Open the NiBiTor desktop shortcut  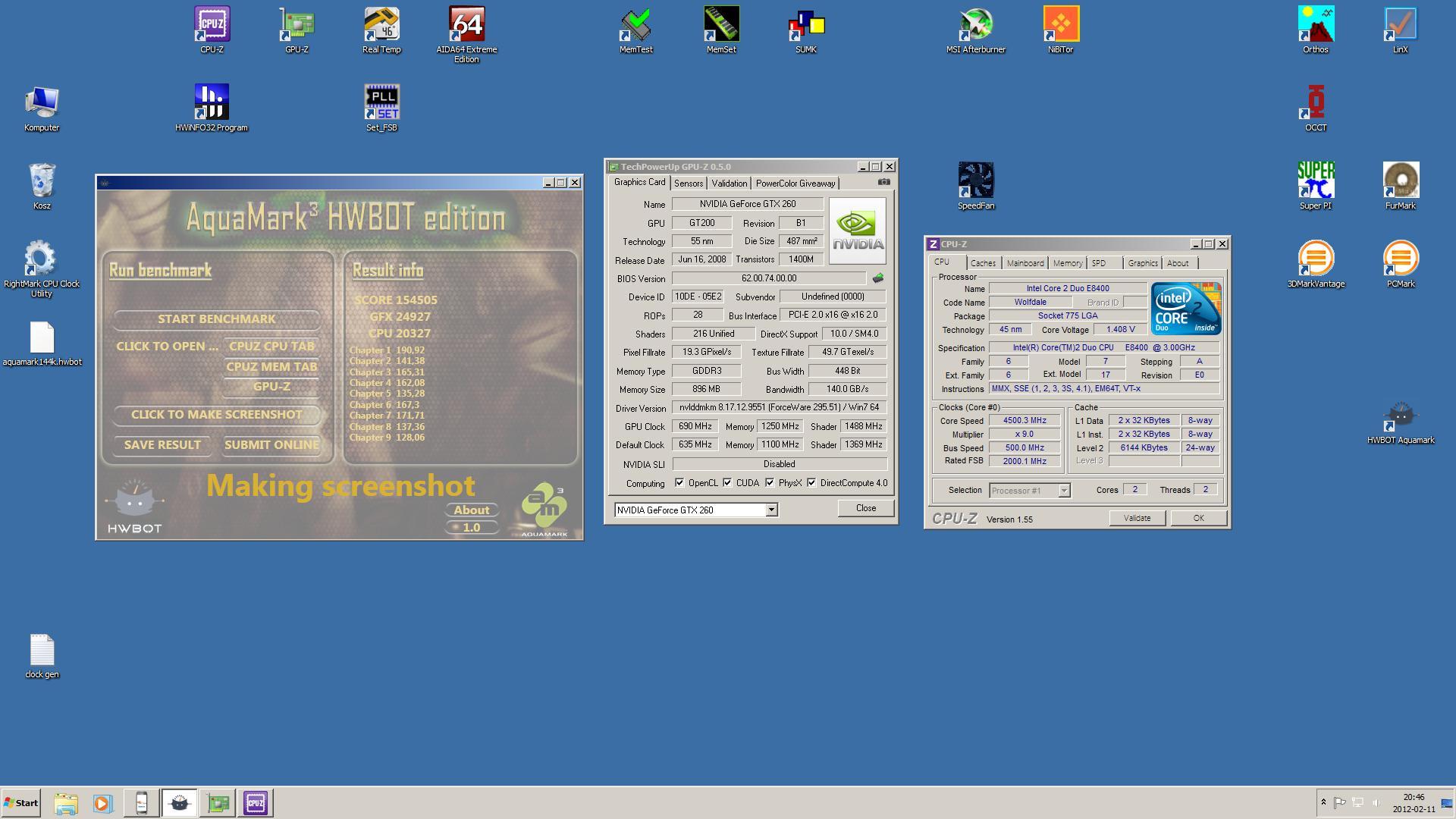[x=1061, y=30]
